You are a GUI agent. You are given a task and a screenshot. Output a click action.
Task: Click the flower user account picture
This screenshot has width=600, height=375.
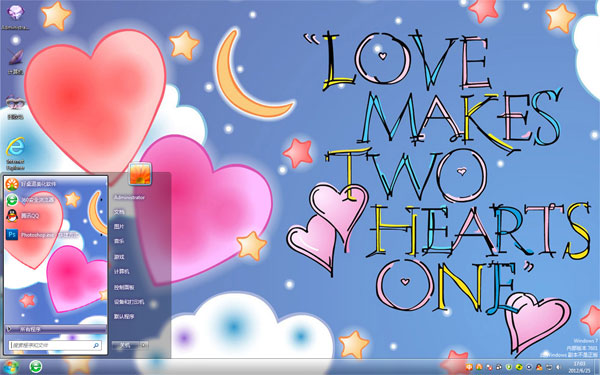tap(140, 174)
